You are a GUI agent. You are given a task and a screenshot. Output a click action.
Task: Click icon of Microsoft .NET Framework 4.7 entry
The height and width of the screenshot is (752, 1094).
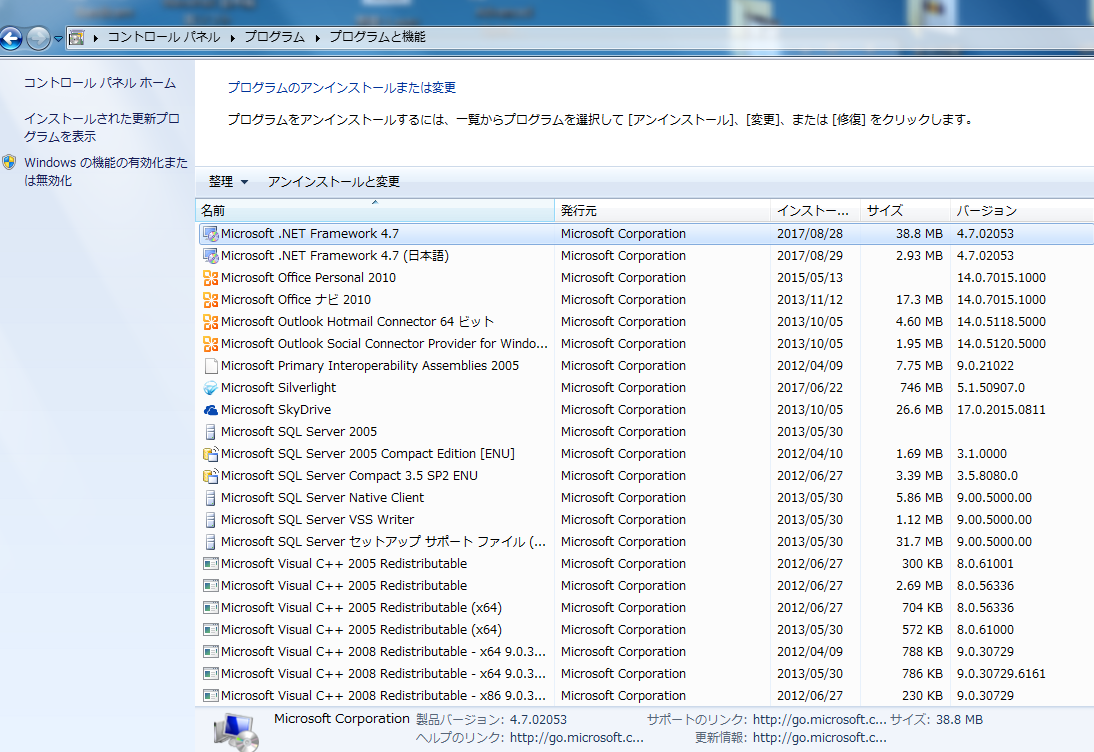210,234
